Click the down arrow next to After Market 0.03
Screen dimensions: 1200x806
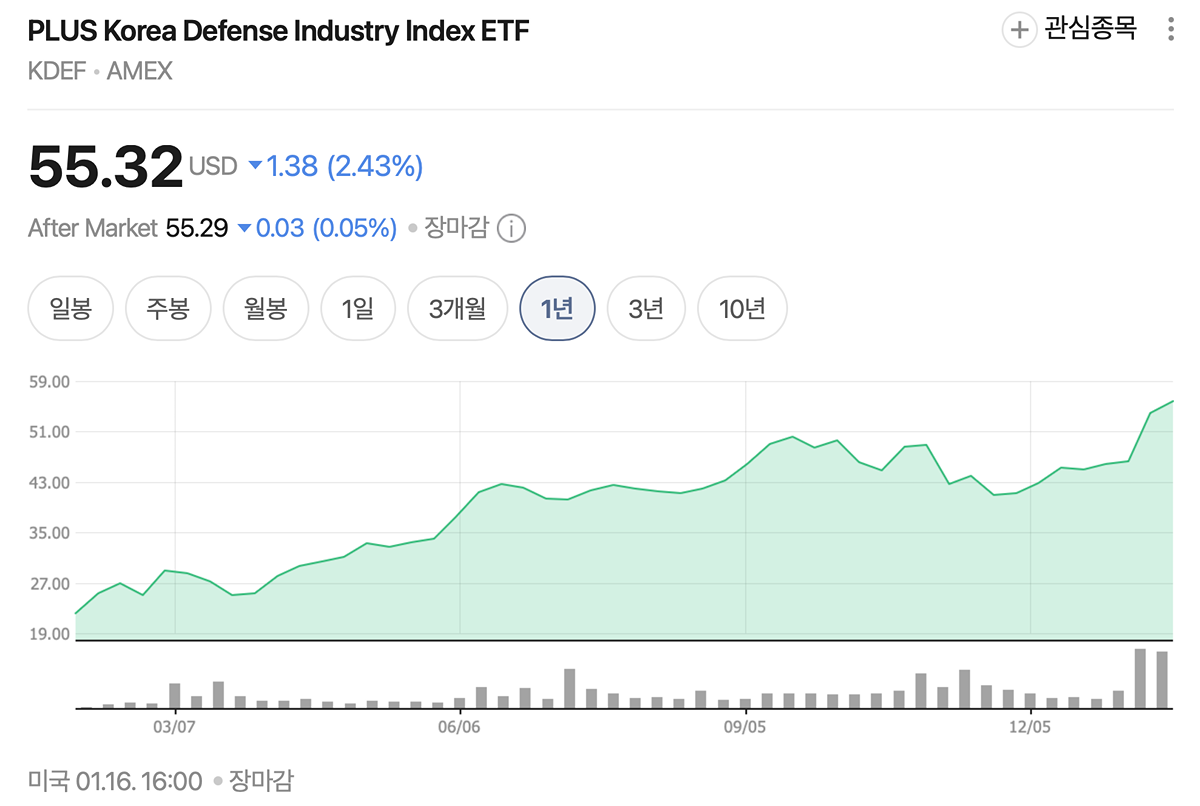pos(245,229)
